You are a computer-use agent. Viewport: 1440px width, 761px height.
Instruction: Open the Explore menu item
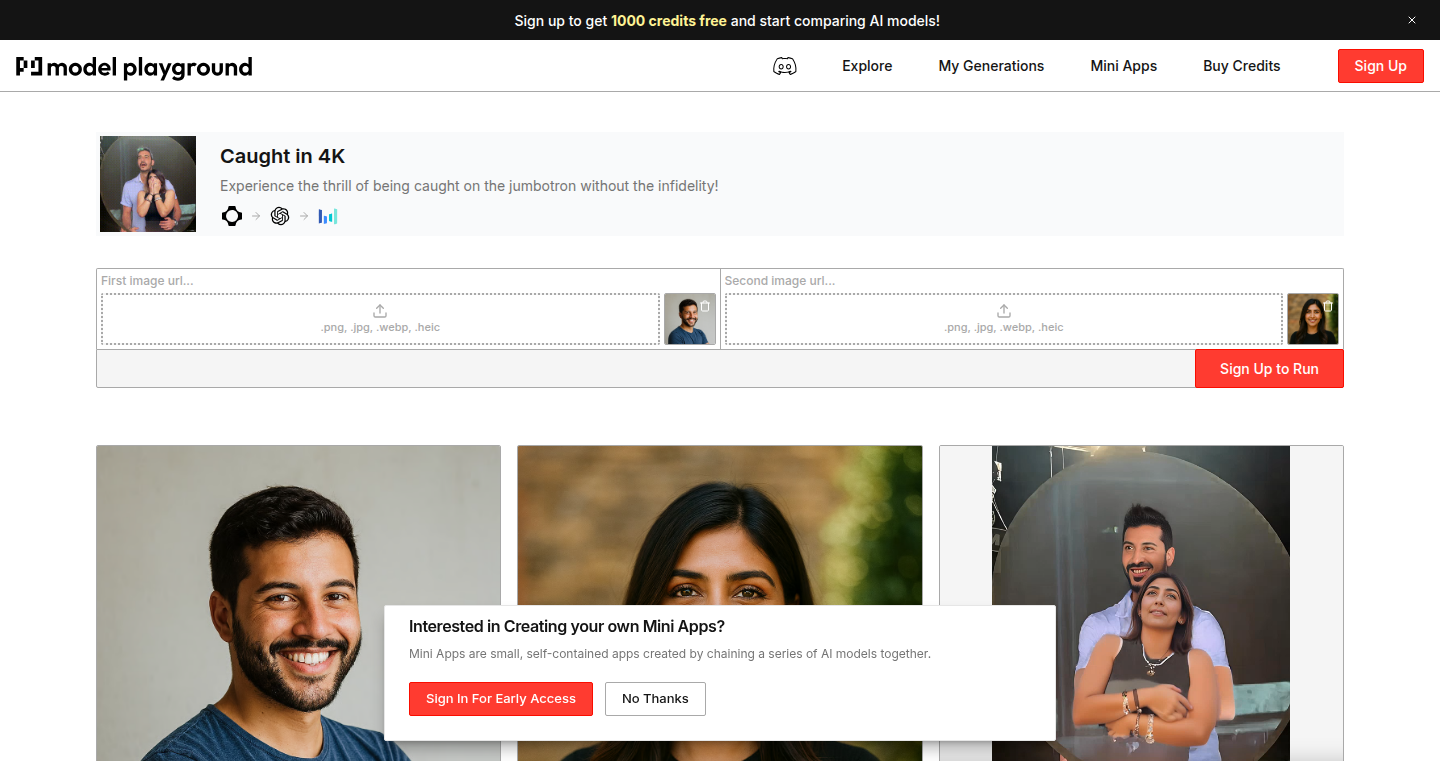tap(867, 66)
